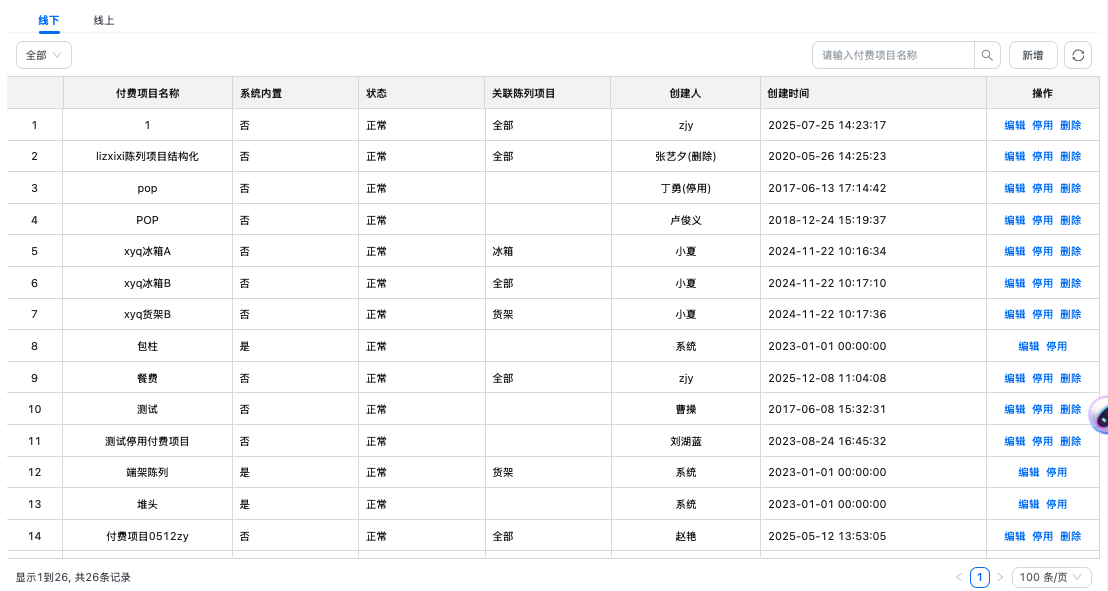The width and height of the screenshot is (1108, 591).
Task: Delete the 付费项目0512zy entry
Action: point(1070,536)
